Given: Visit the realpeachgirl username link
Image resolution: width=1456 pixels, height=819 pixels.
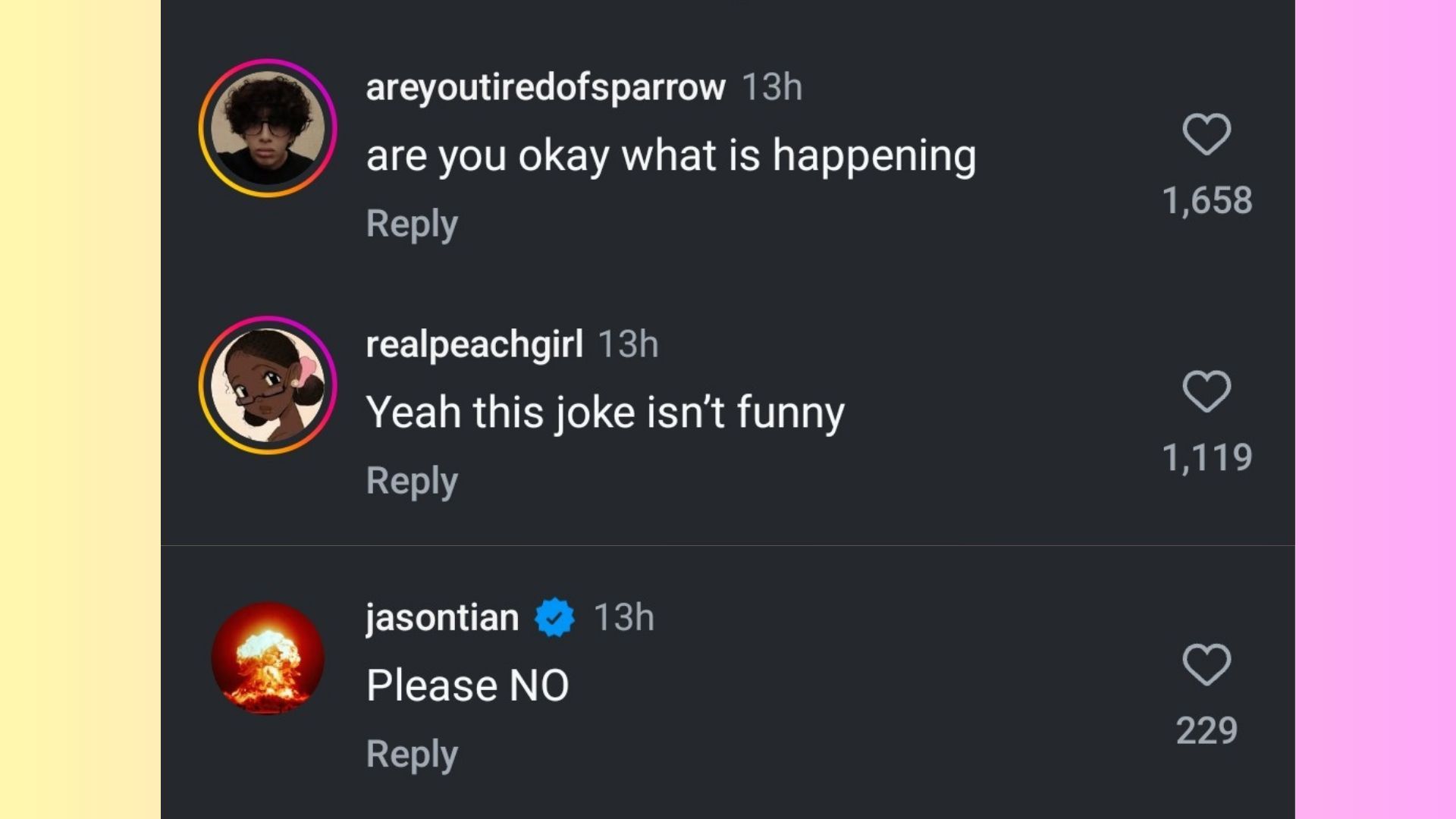Looking at the screenshot, I should click(475, 345).
